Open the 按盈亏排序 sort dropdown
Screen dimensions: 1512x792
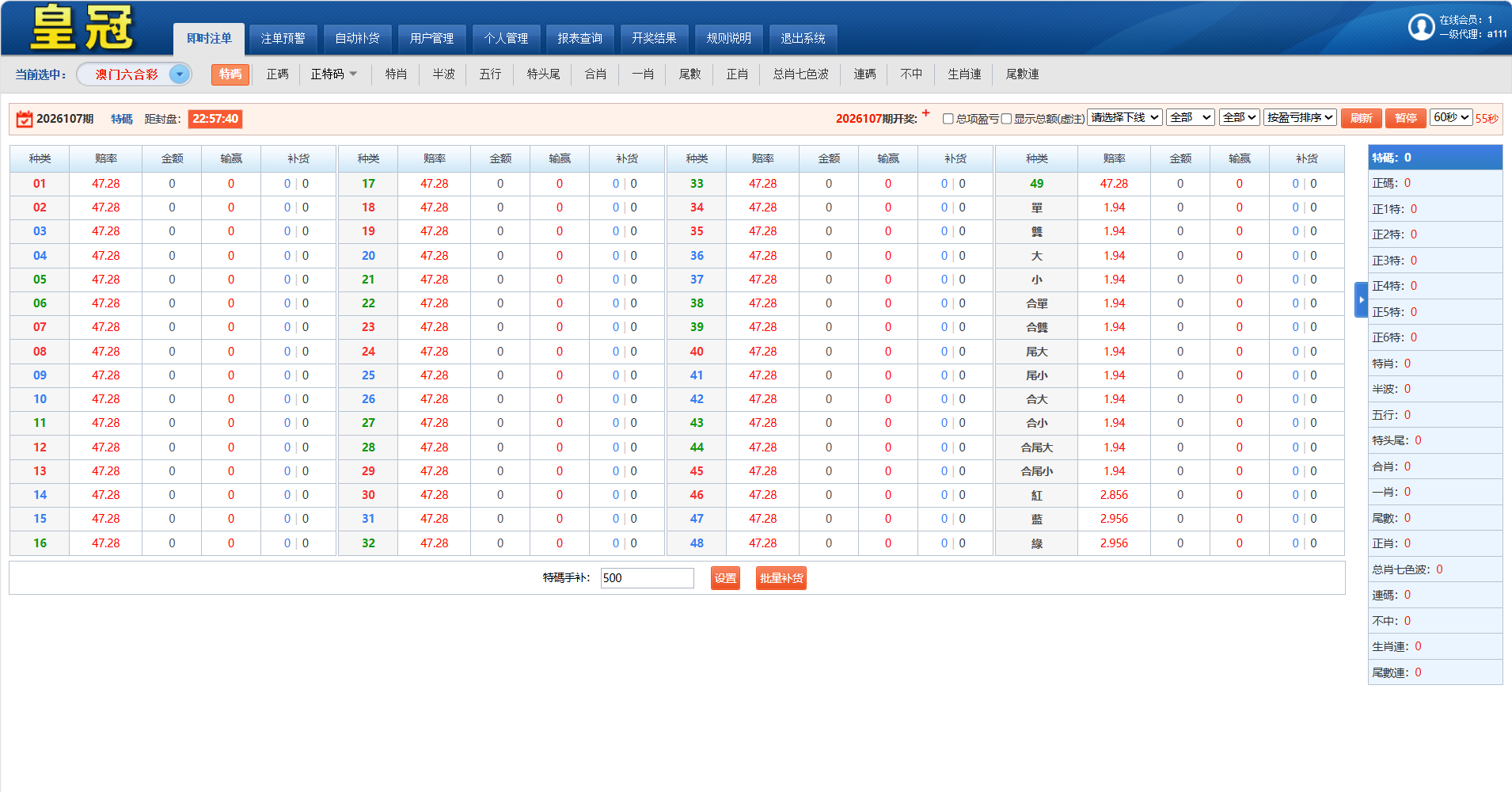click(1300, 117)
